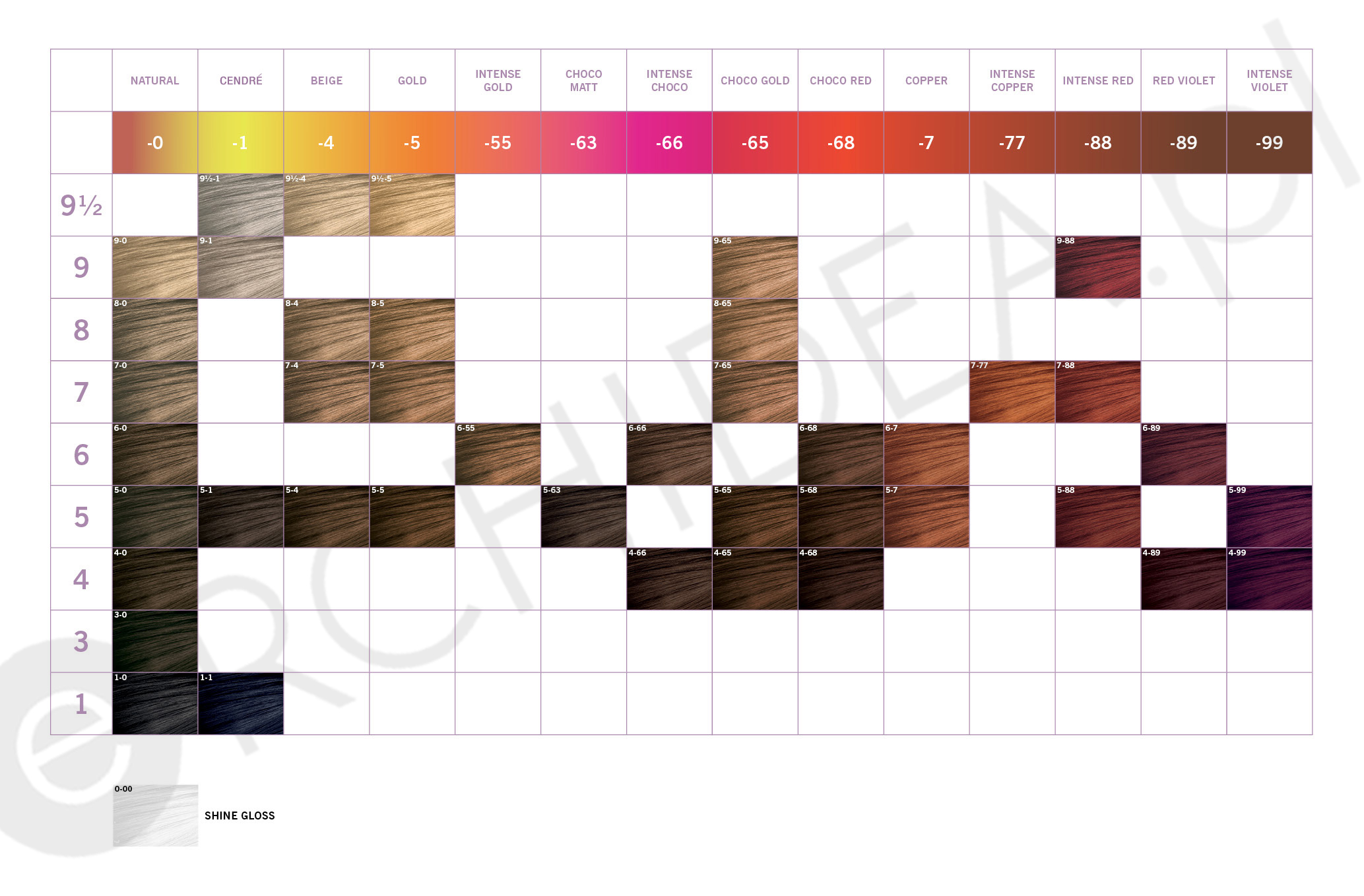
Task: Choose the 7-4 beige swatch
Action: click(x=327, y=392)
